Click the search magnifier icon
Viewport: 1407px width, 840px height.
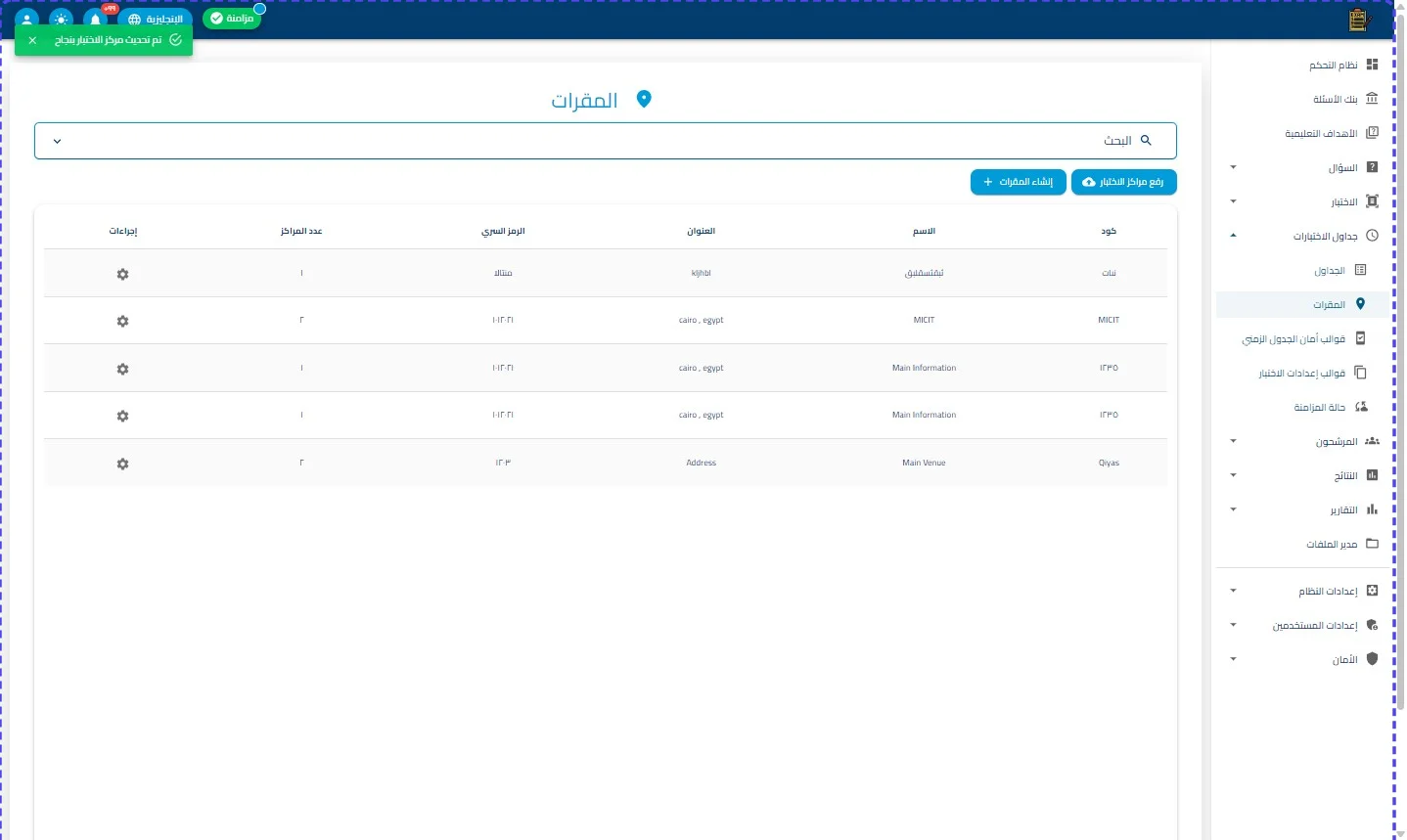pyautogui.click(x=1146, y=141)
